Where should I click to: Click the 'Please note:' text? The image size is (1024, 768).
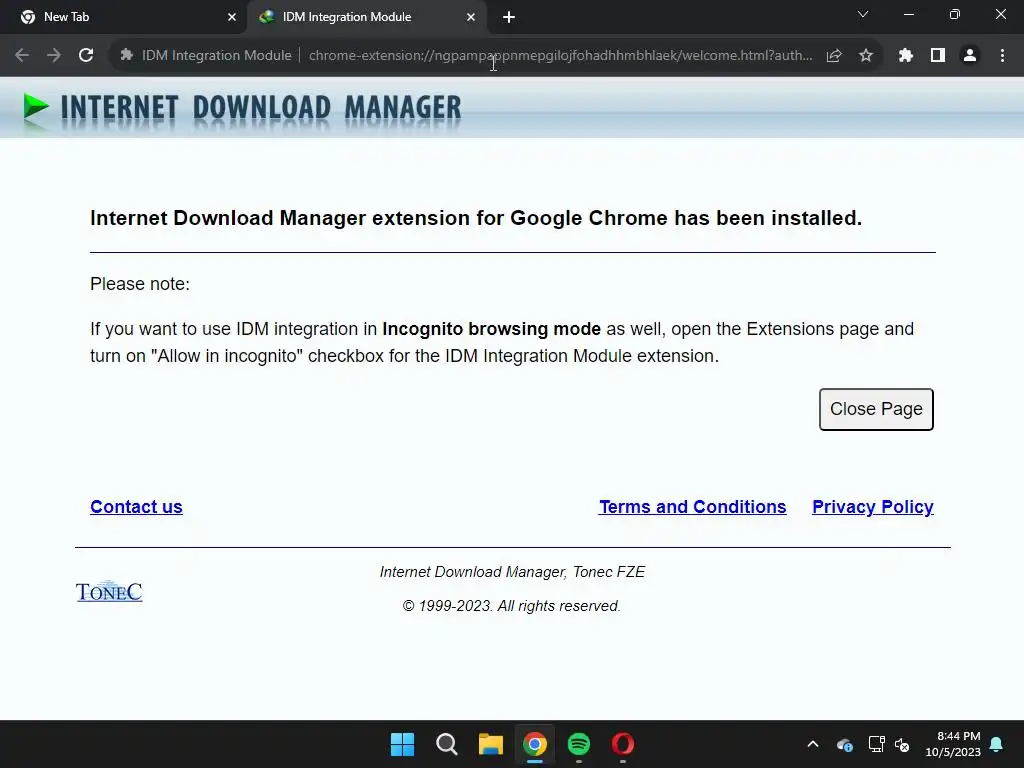click(x=140, y=284)
